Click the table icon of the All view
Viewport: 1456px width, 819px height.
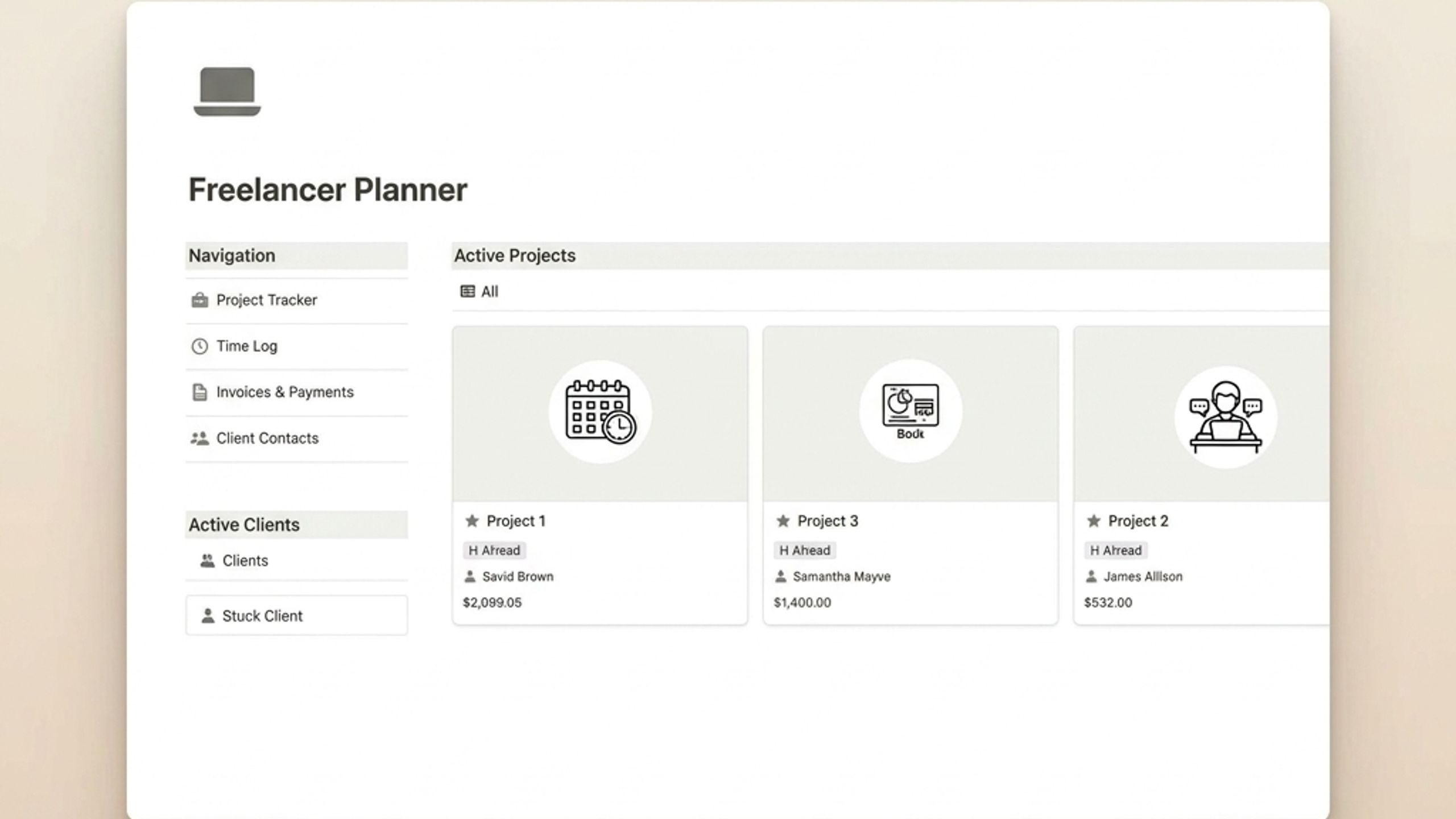click(468, 291)
